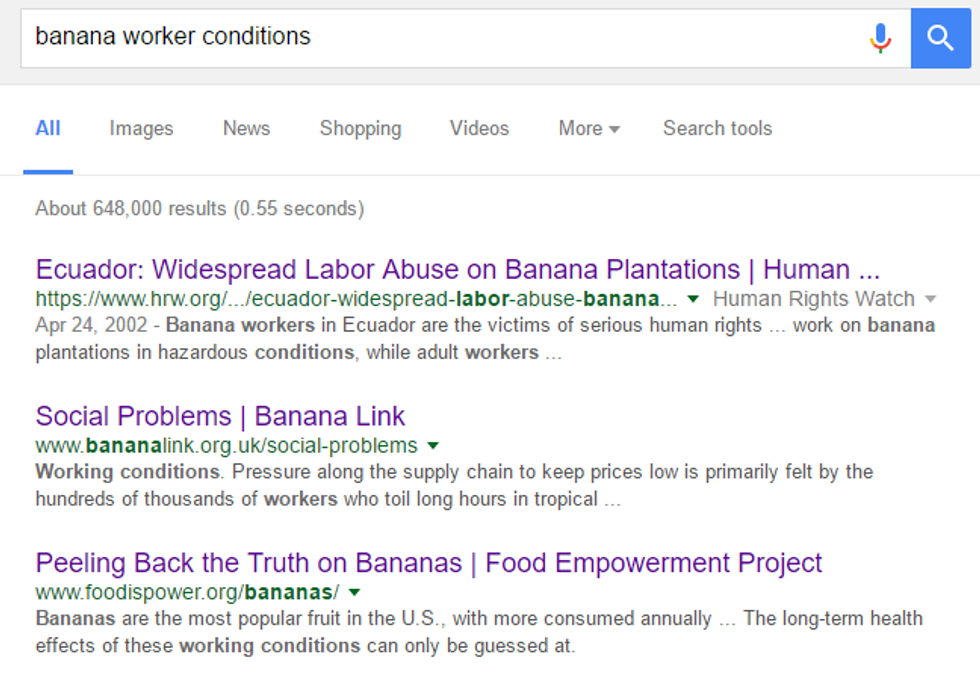980x679 pixels.
Task: Click the search box containing banana worker conditions
Action: pos(440,38)
